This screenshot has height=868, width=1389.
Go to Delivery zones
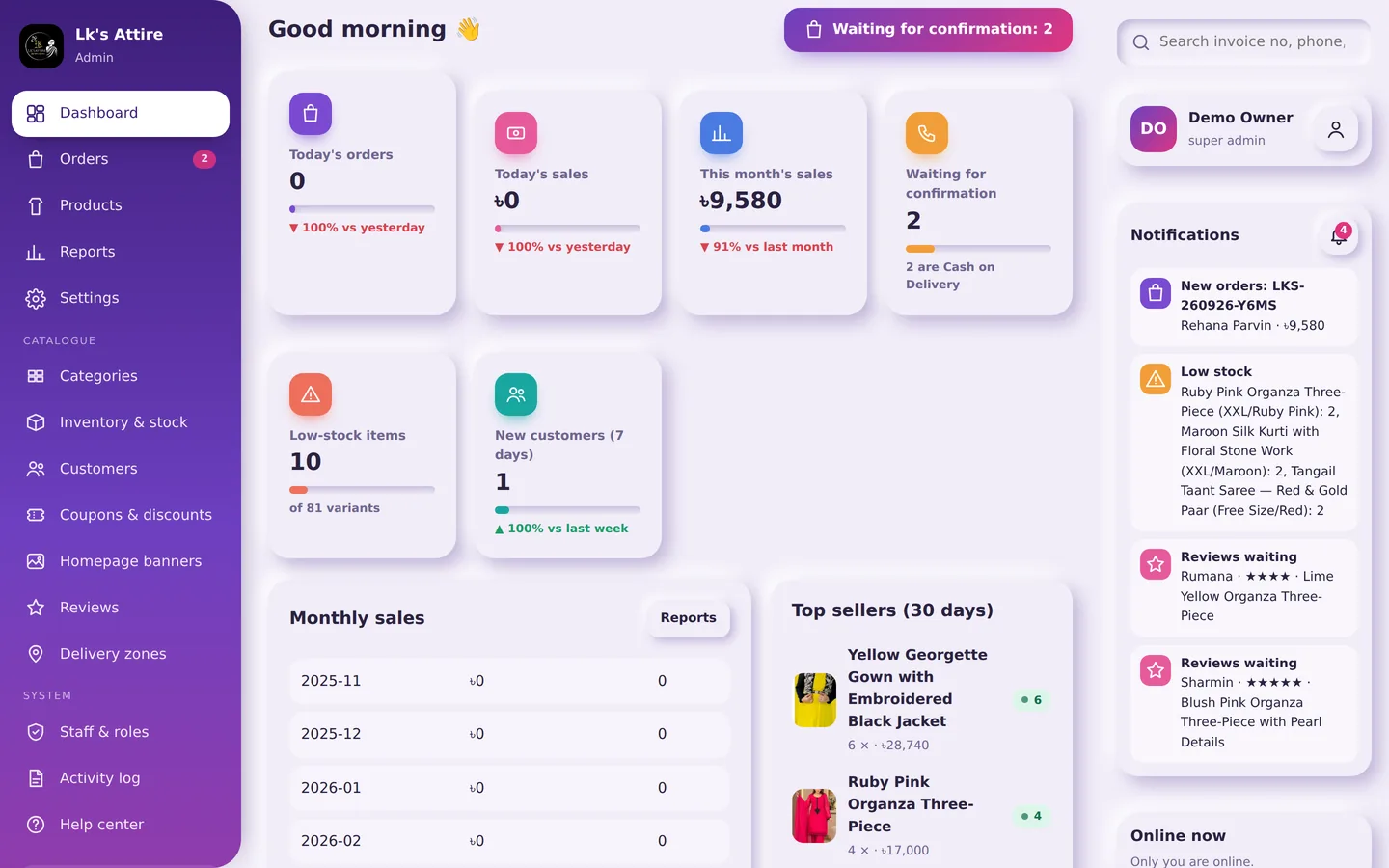[x=121, y=655]
